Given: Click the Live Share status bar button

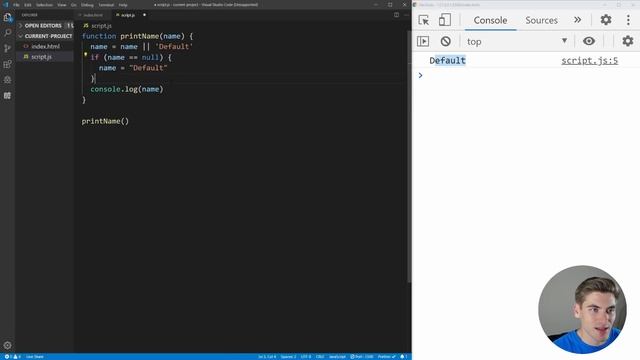Looking at the screenshot, I should coord(35,357).
